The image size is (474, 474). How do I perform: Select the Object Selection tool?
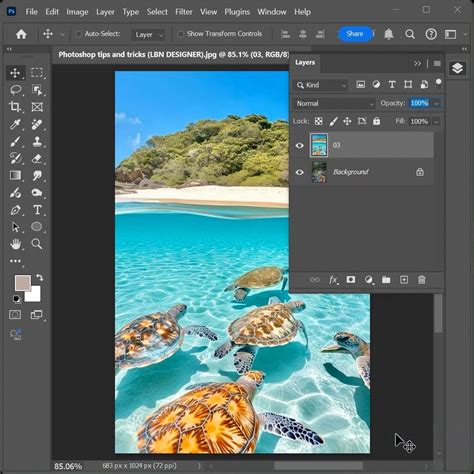37,90
